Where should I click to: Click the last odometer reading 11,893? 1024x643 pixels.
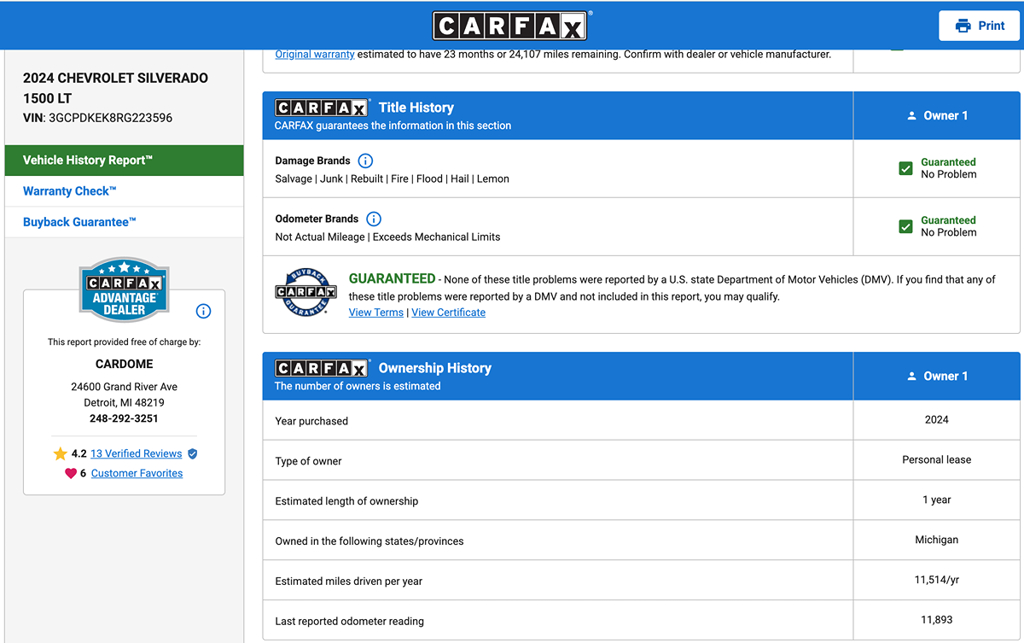(936, 619)
